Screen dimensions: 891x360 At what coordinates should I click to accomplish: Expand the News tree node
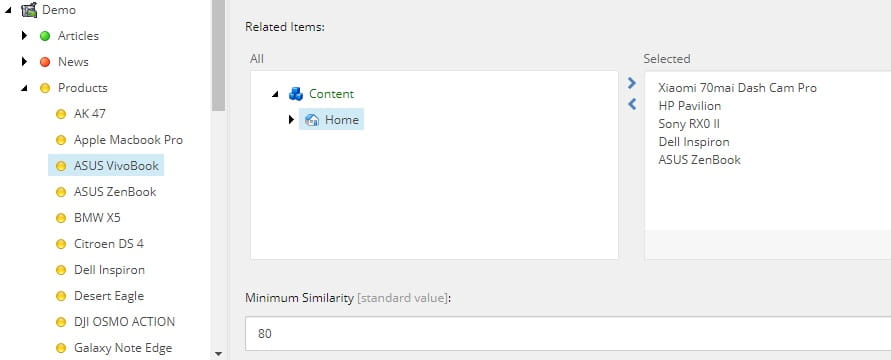tap(24, 61)
